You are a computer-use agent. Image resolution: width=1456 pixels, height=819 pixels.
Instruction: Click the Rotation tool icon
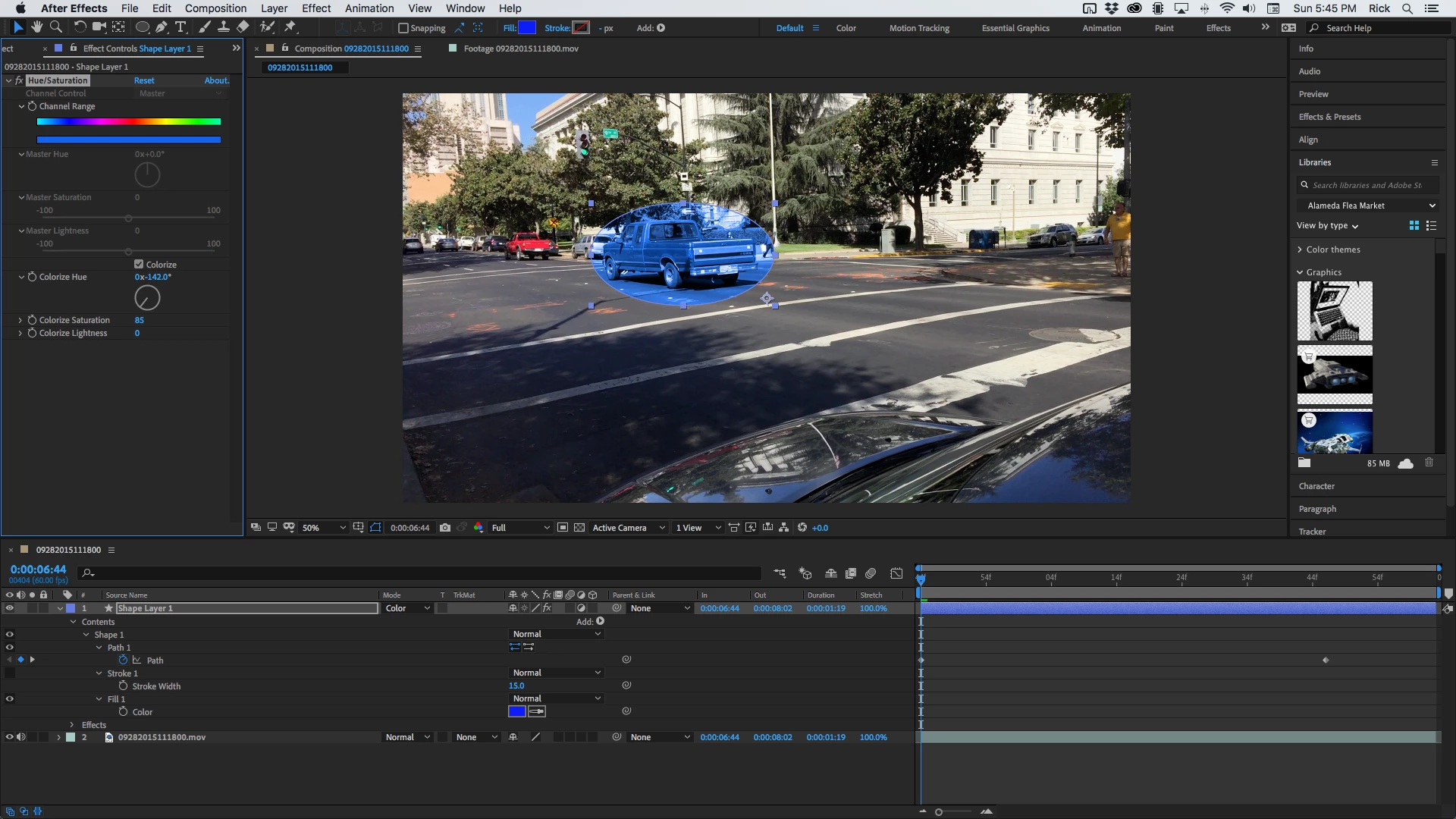(79, 27)
